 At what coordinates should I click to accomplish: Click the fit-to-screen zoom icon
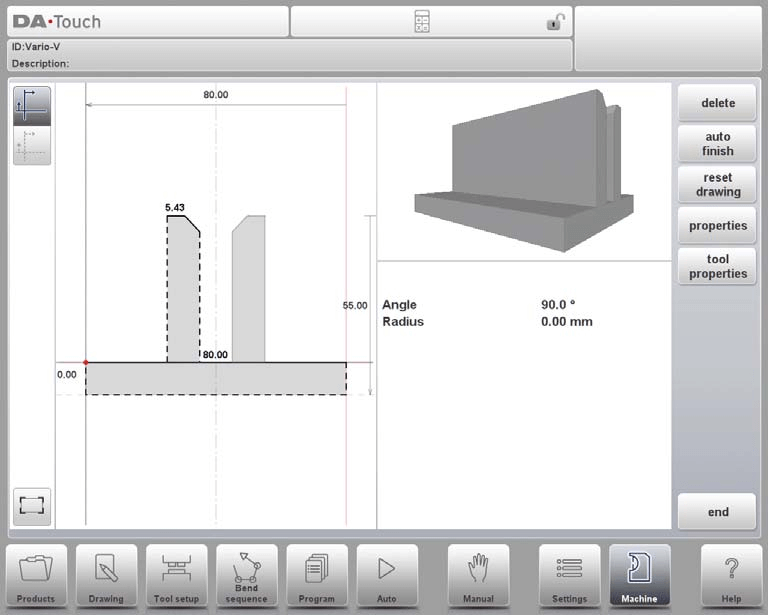pos(32,506)
